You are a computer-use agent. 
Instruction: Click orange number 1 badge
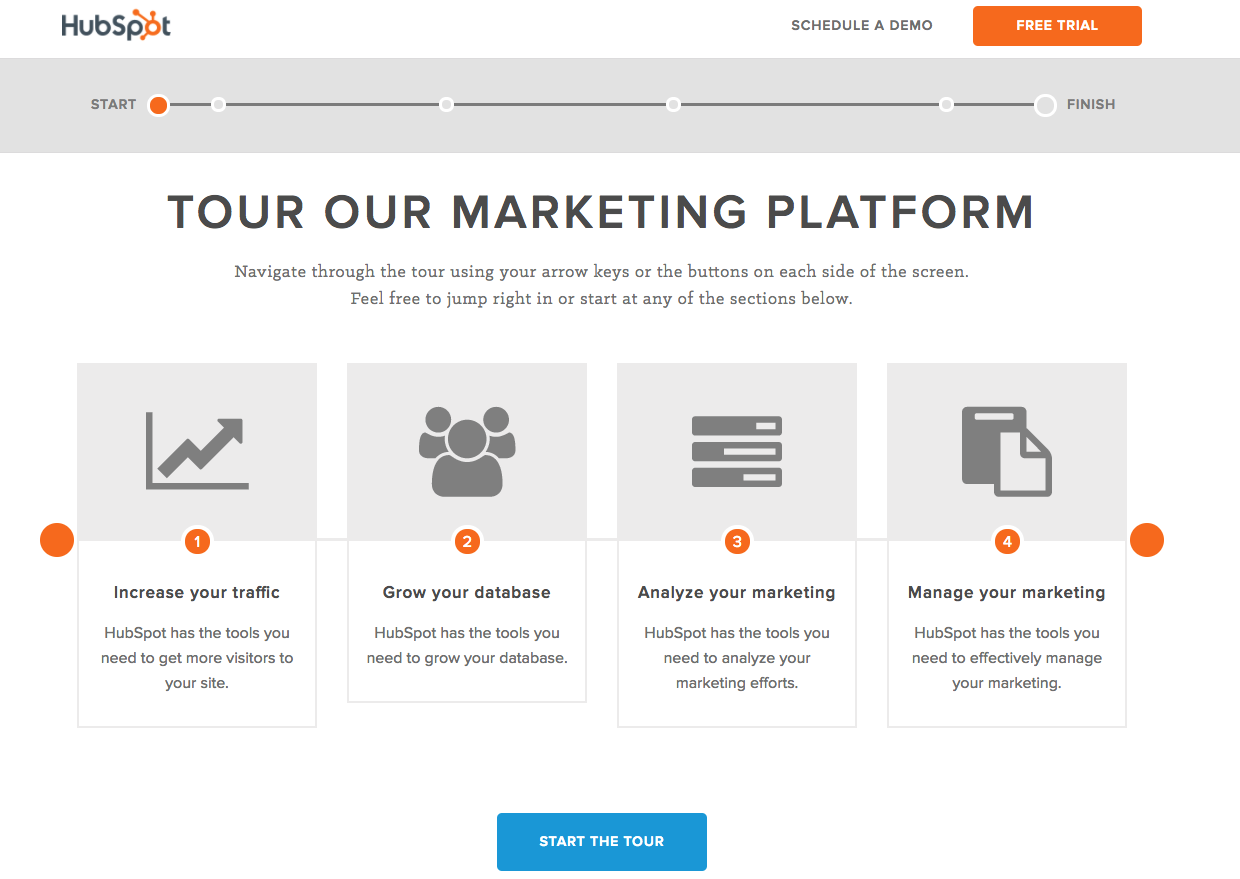(197, 542)
